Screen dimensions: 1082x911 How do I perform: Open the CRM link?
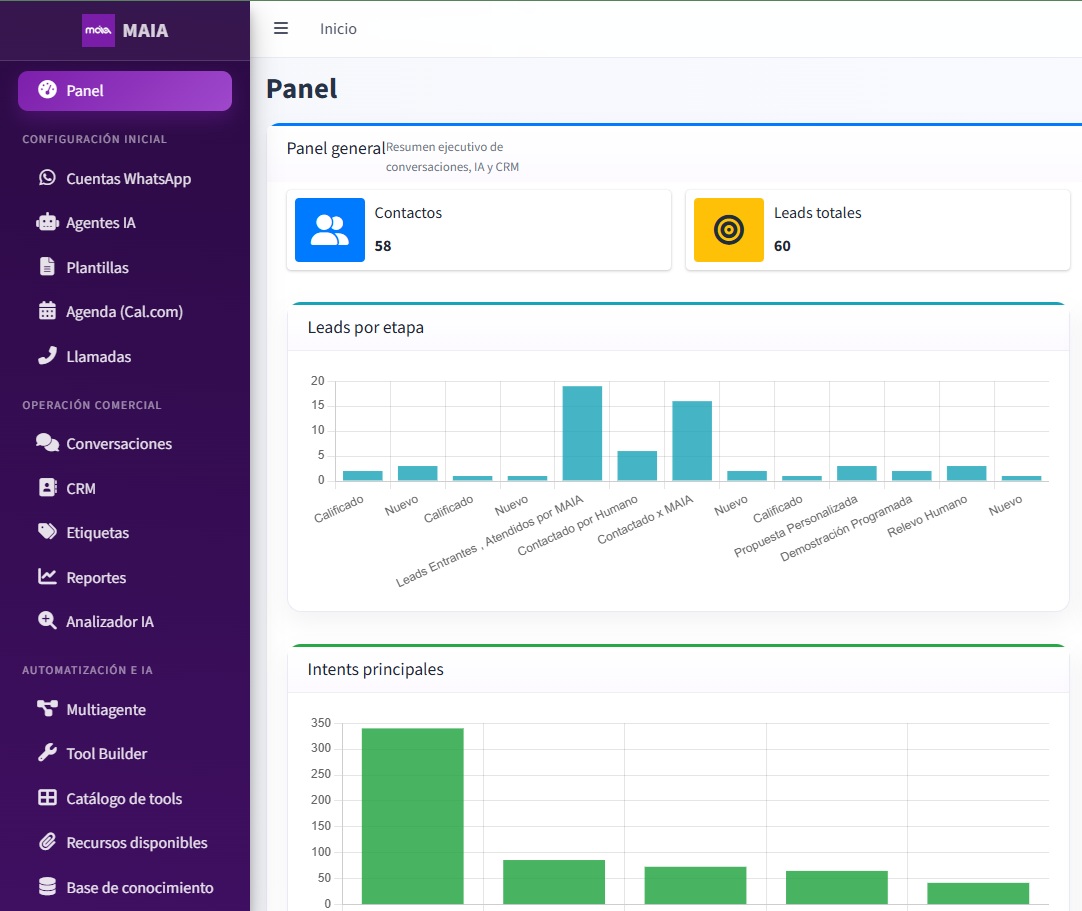click(125, 489)
